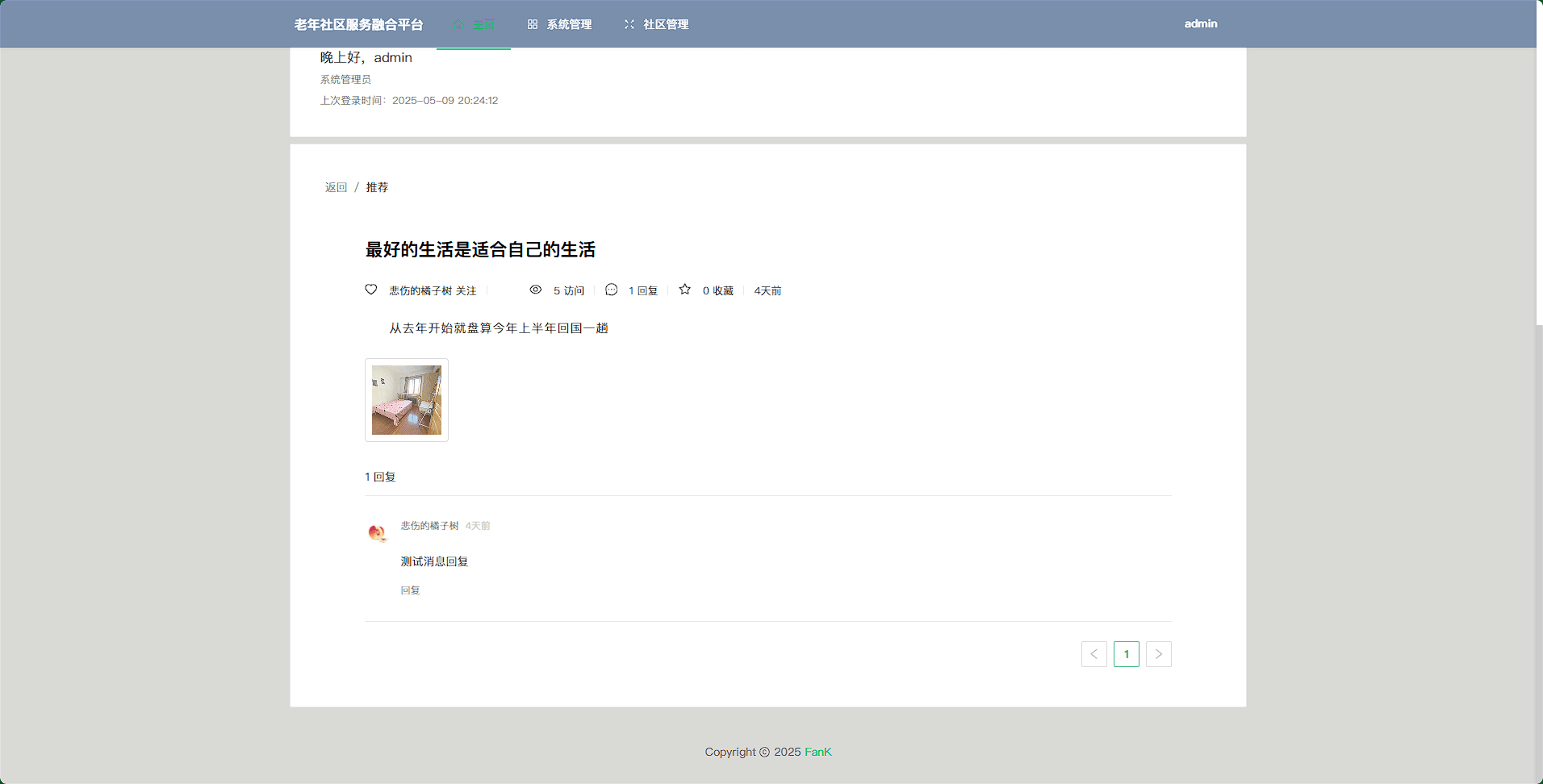Open the bedroom photo thumbnail
Viewport: 1543px width, 784px height.
click(x=407, y=400)
